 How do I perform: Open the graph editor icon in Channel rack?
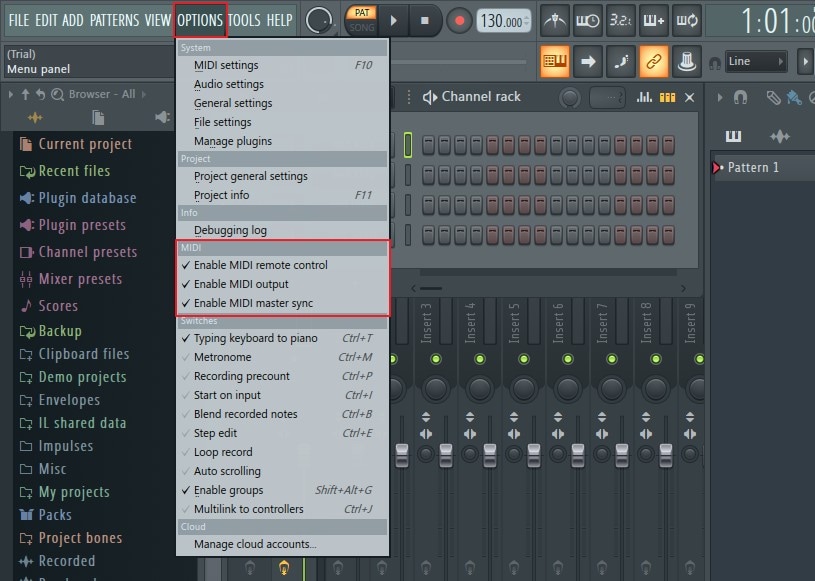(x=644, y=97)
